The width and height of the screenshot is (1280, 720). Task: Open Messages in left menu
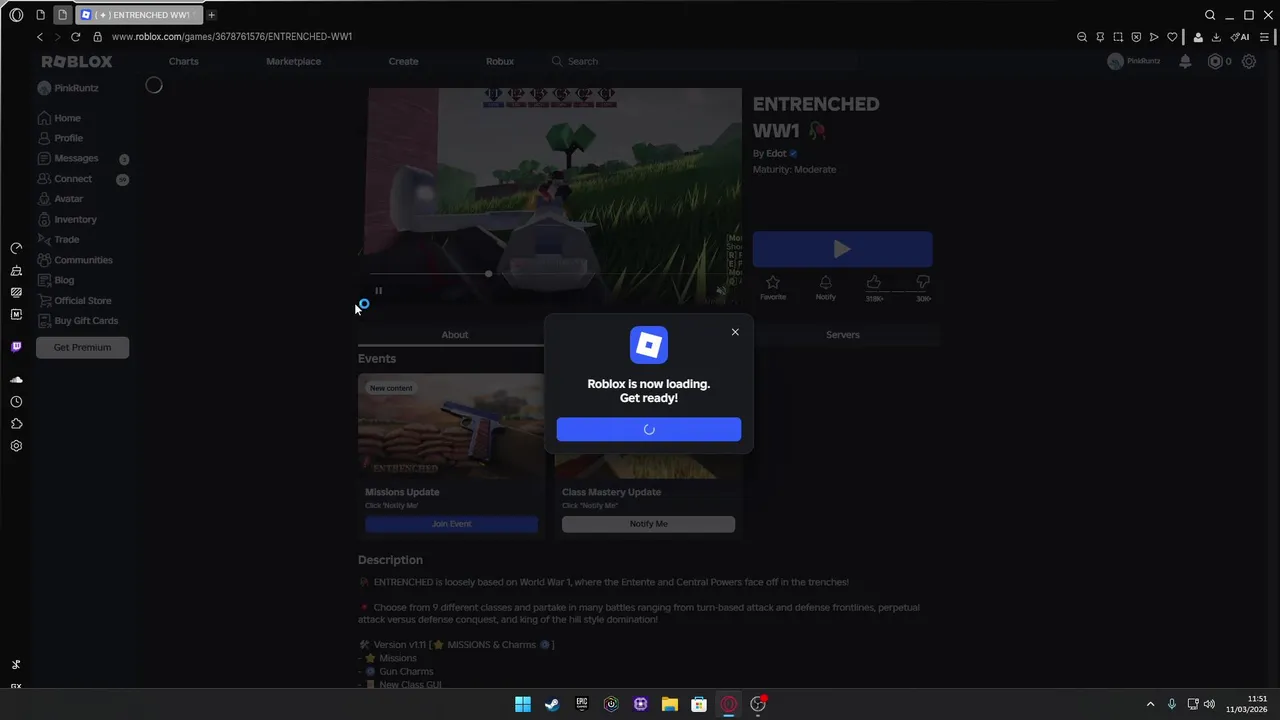(68, 158)
